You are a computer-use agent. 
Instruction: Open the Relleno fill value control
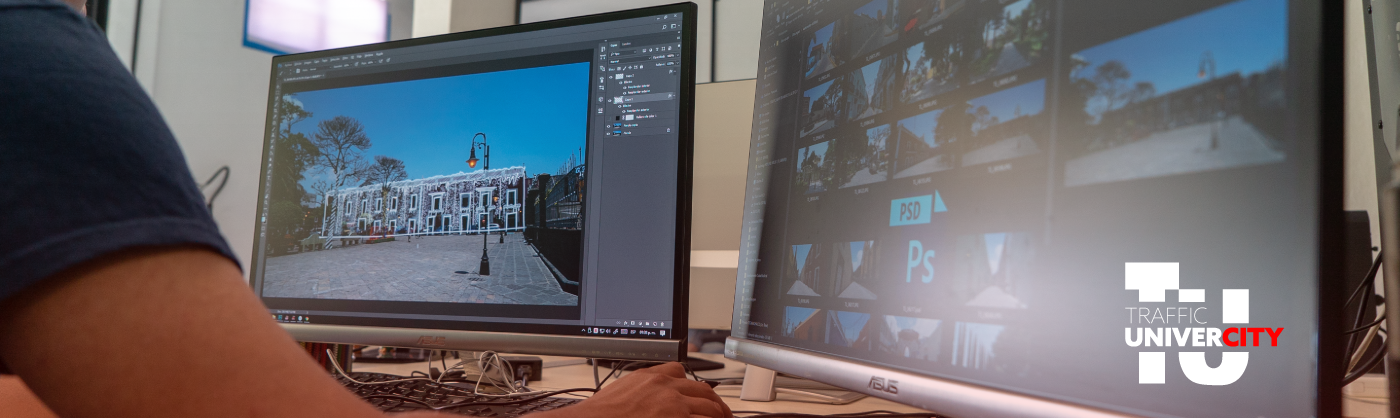coord(669,66)
